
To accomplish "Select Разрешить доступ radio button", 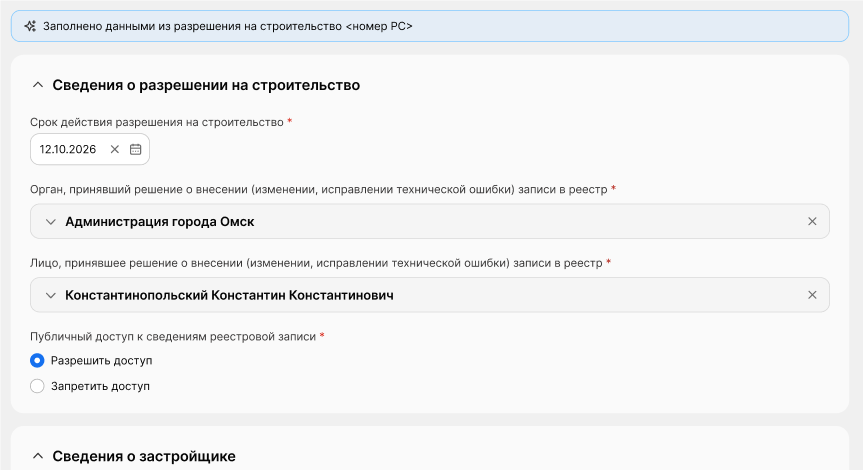I will pos(37,360).
